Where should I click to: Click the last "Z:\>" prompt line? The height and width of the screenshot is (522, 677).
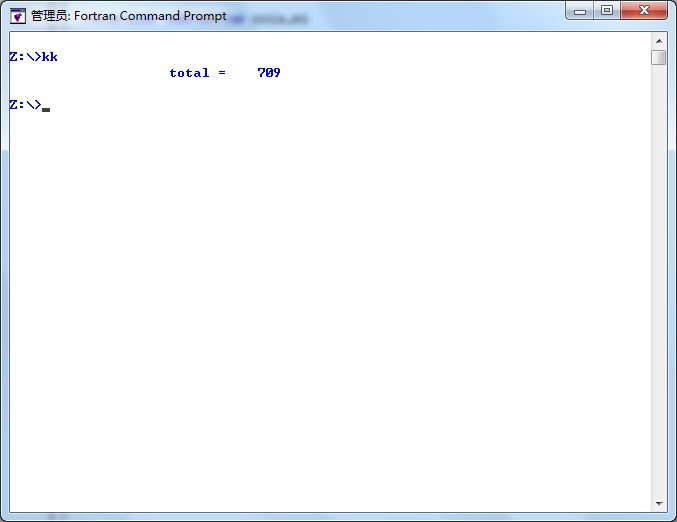click(x=24, y=105)
